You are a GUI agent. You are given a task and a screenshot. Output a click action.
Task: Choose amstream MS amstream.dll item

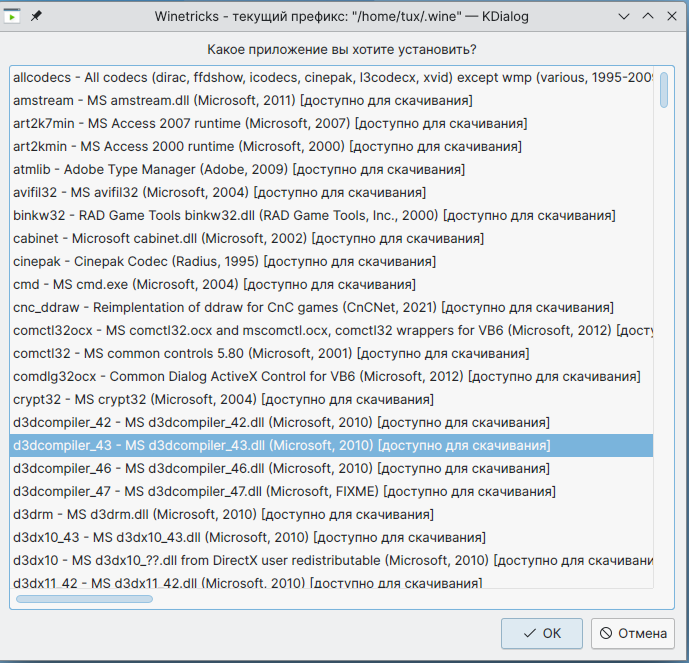coord(243,100)
